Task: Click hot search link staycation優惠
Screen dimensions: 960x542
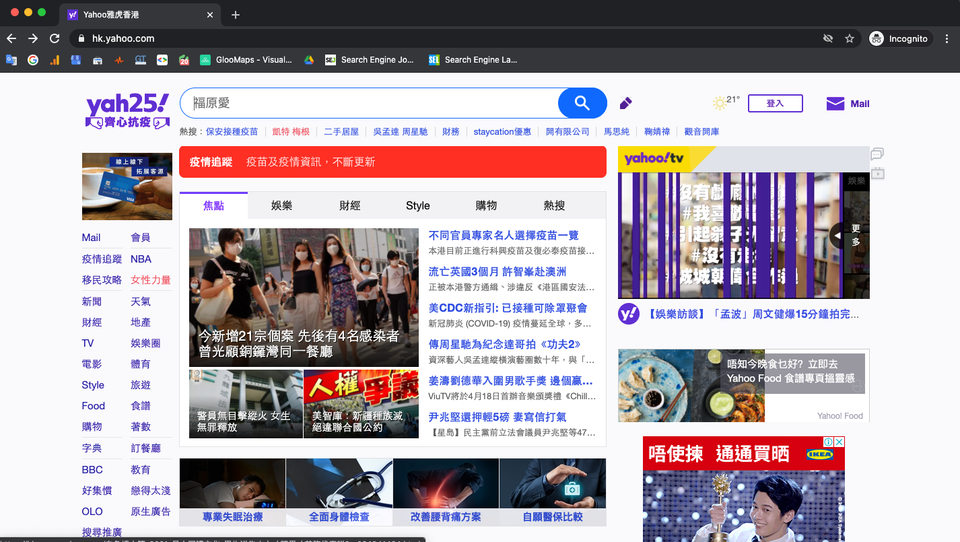Action: [502, 132]
